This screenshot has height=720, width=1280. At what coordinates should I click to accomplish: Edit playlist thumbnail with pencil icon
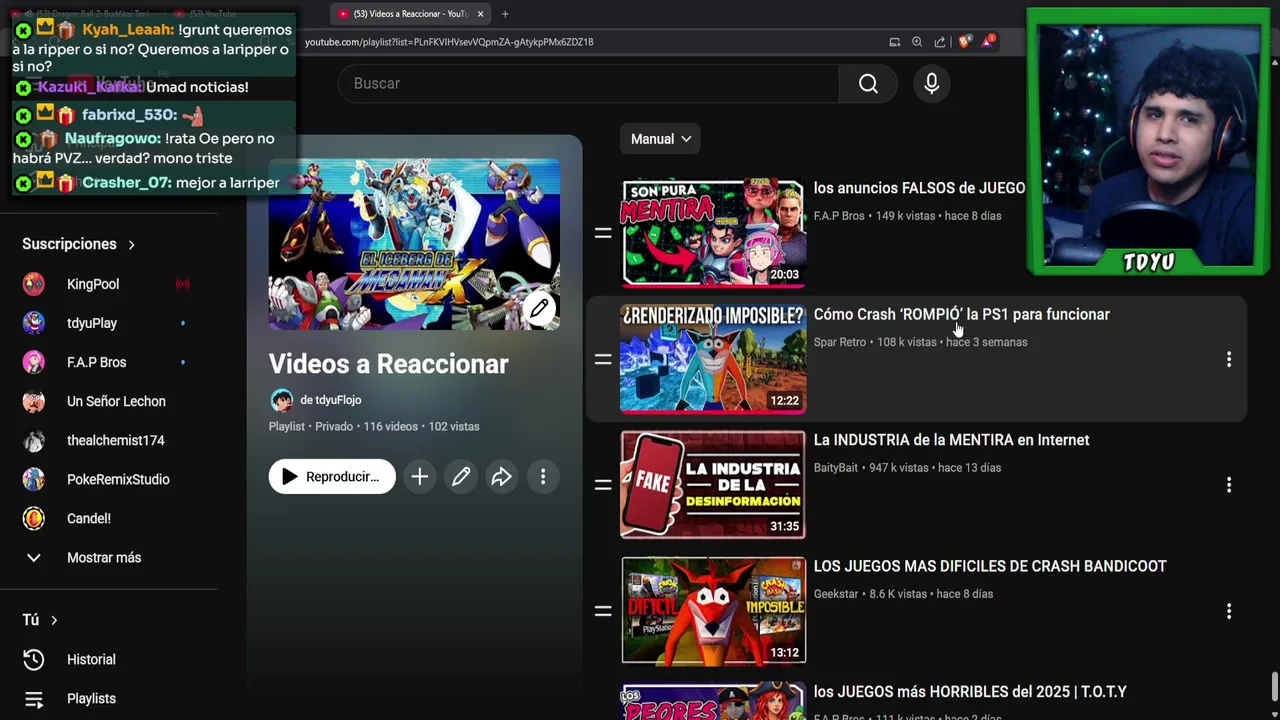[539, 309]
